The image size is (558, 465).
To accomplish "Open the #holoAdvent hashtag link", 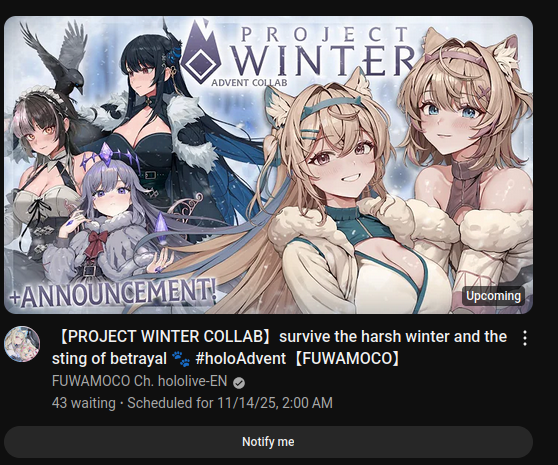I will [x=241, y=358].
